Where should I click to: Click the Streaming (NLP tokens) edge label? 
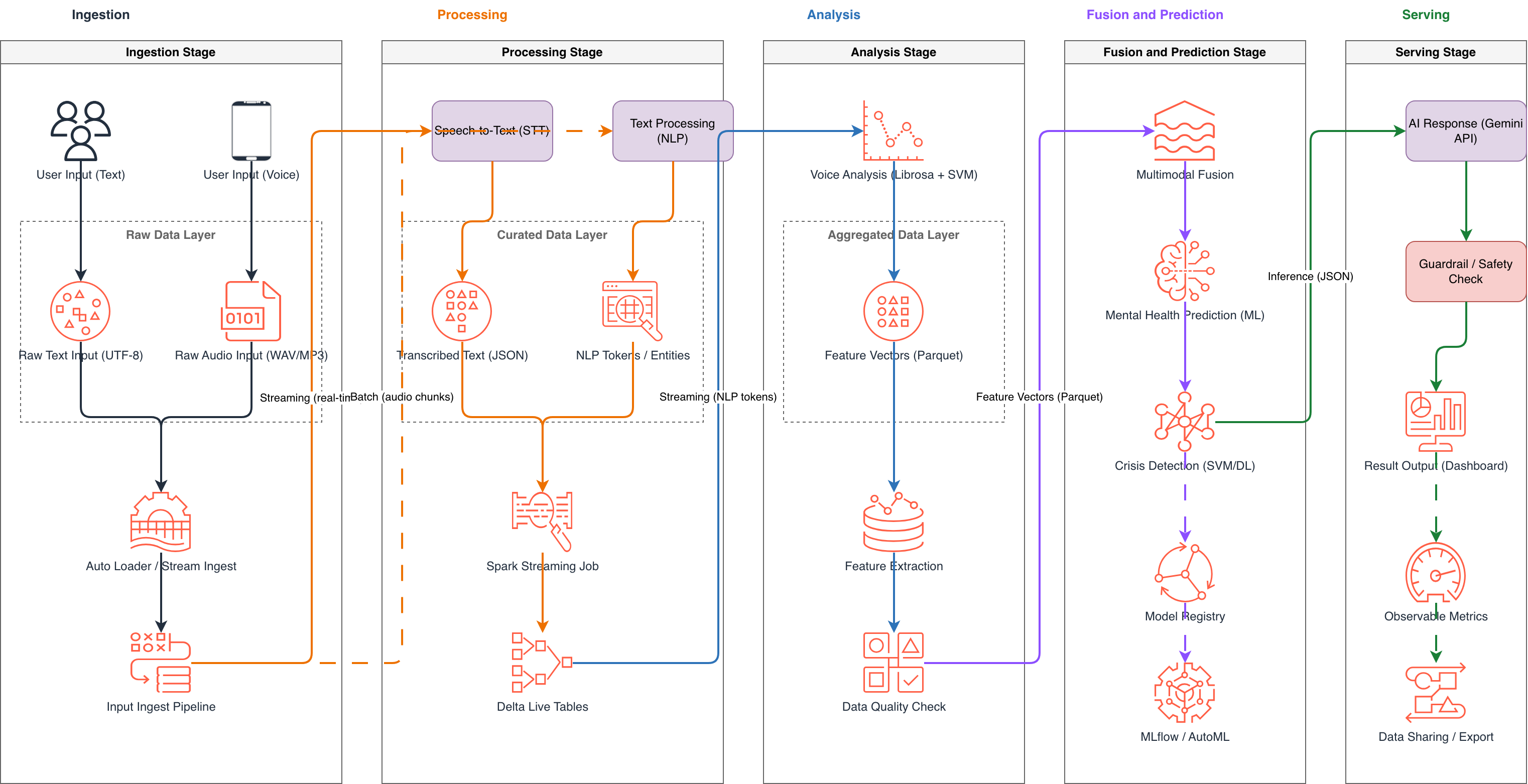coord(718,397)
